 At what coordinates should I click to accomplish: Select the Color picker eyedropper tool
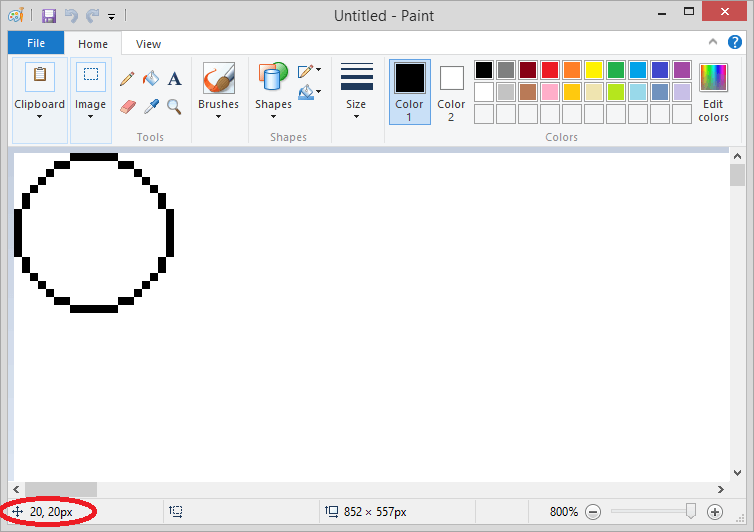click(151, 106)
